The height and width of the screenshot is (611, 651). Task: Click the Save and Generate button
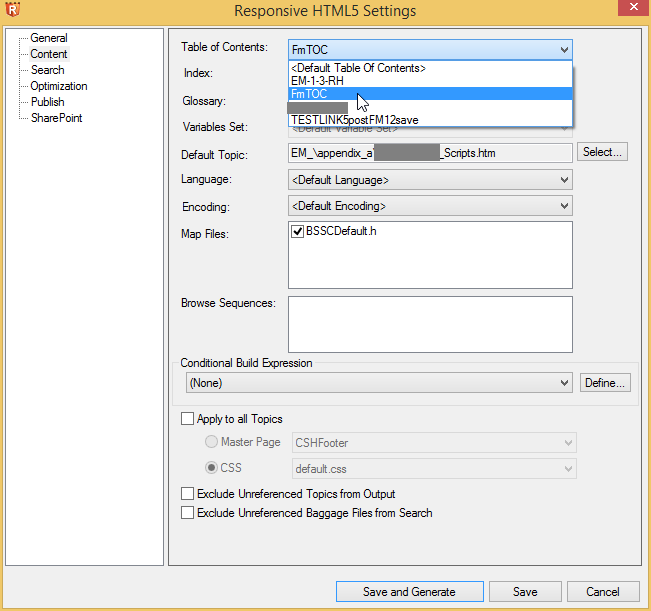coord(409,591)
